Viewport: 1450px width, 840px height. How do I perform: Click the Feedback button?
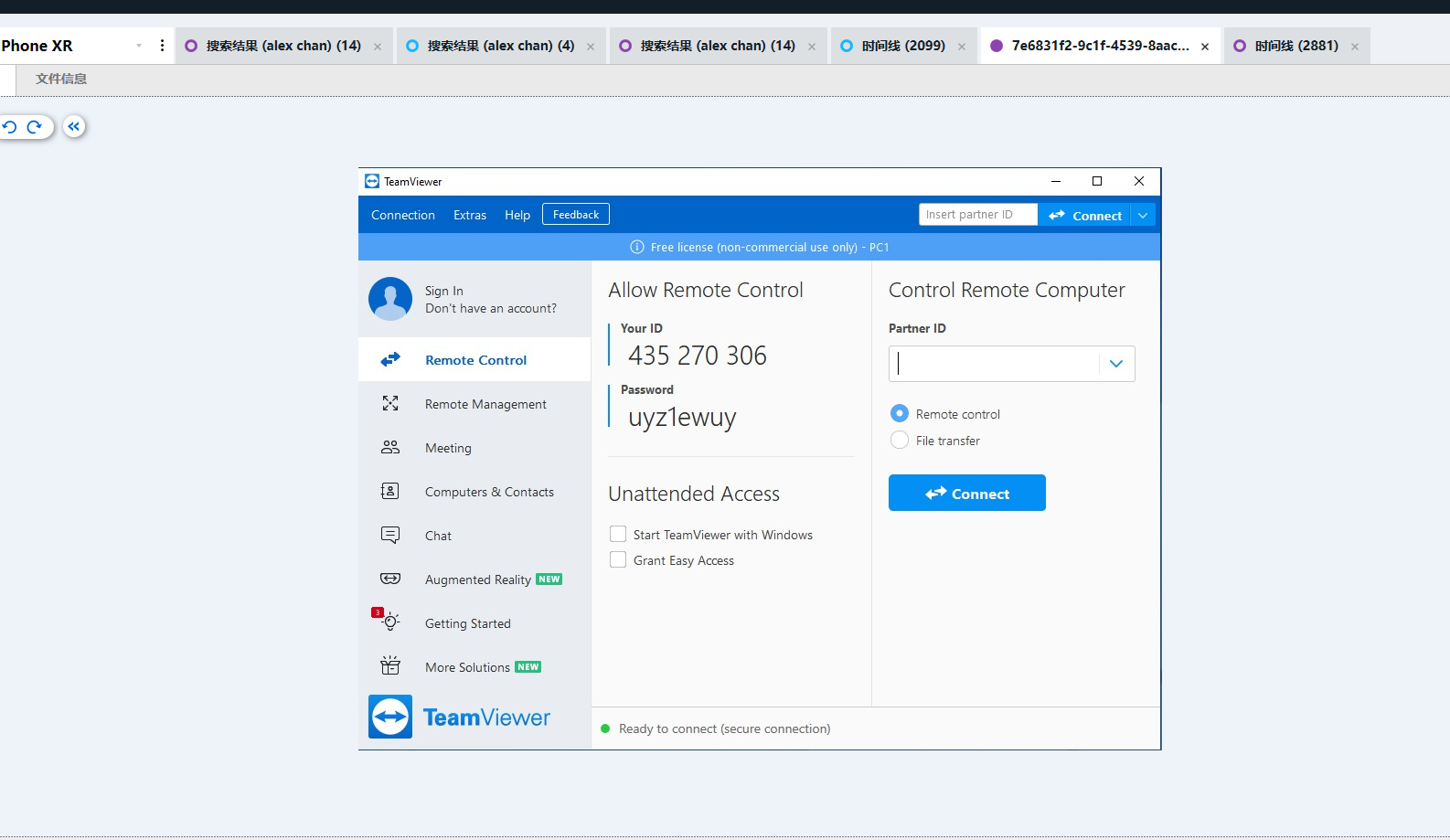coord(576,214)
